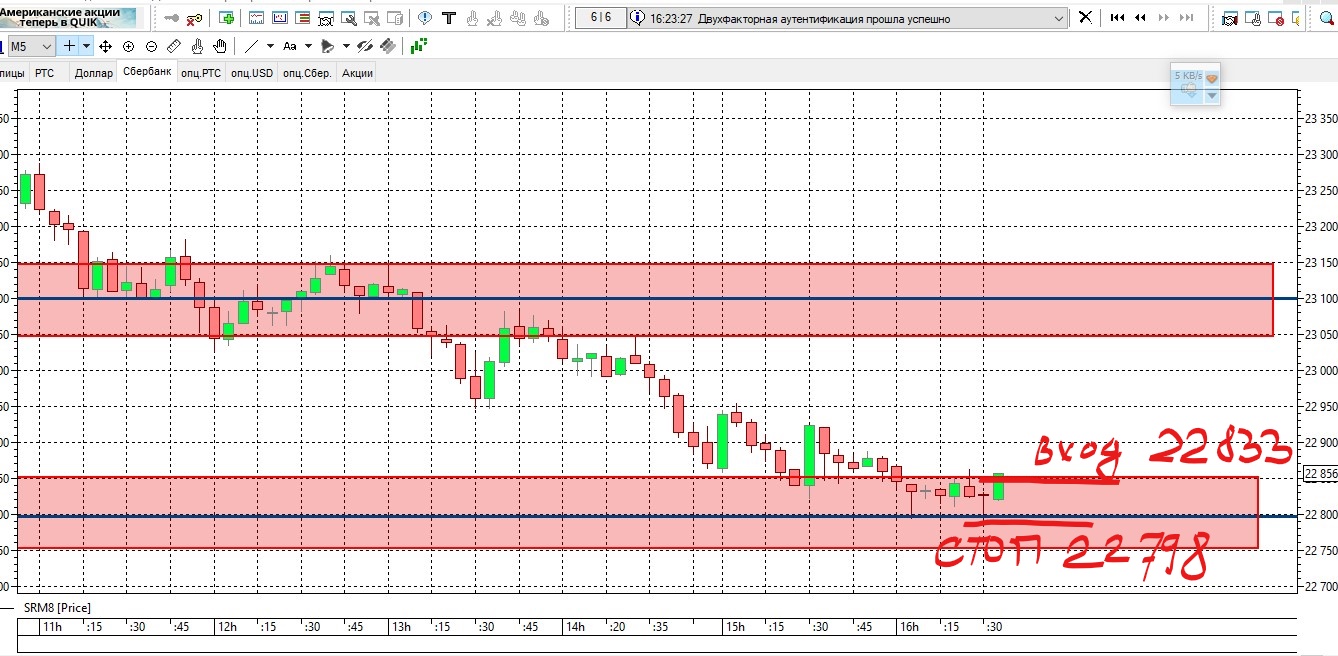Click the black X next to message box
This screenshot has height=656, width=1338.
click(x=1085, y=17)
